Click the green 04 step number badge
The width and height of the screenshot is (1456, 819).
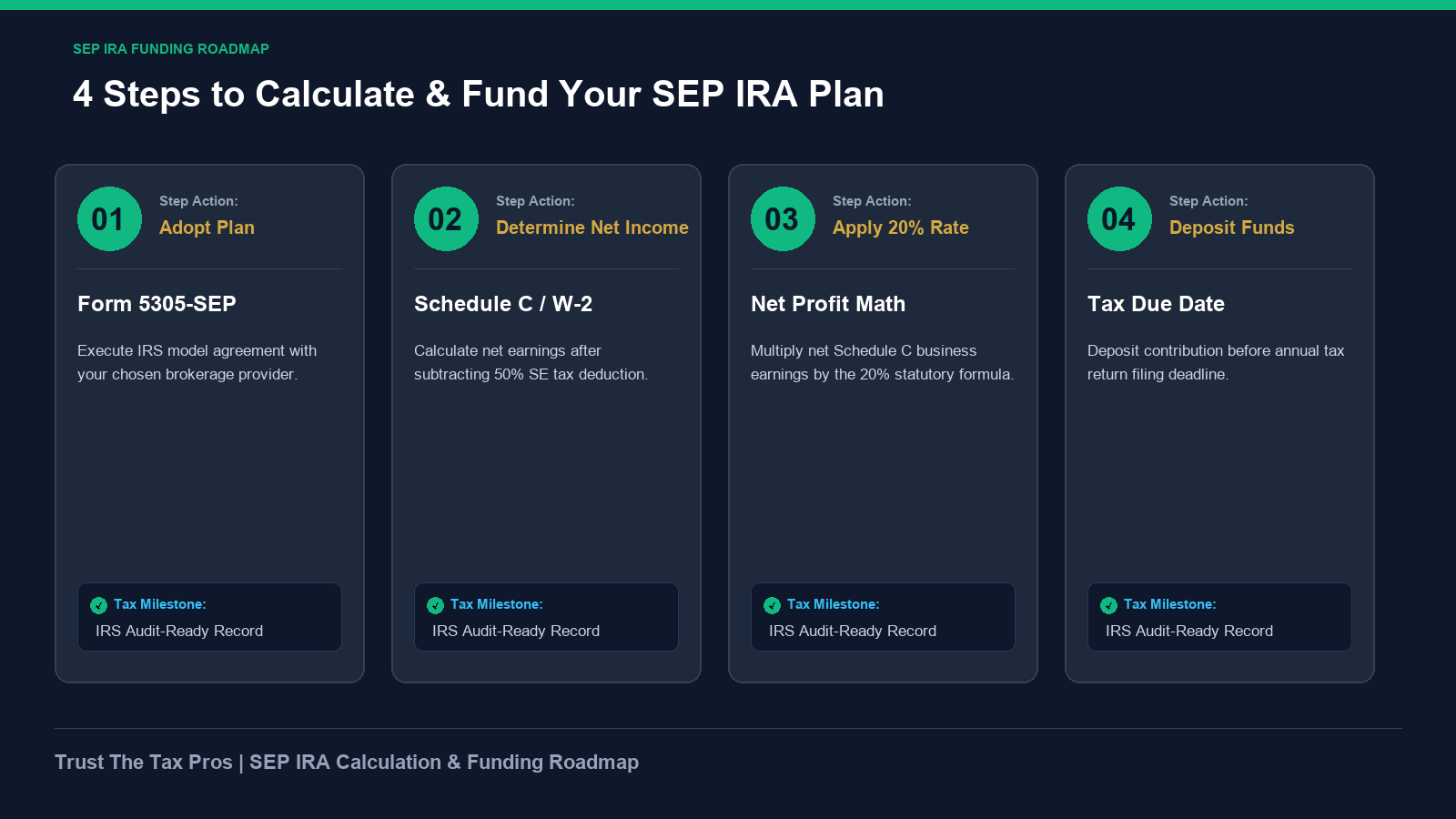click(1119, 218)
